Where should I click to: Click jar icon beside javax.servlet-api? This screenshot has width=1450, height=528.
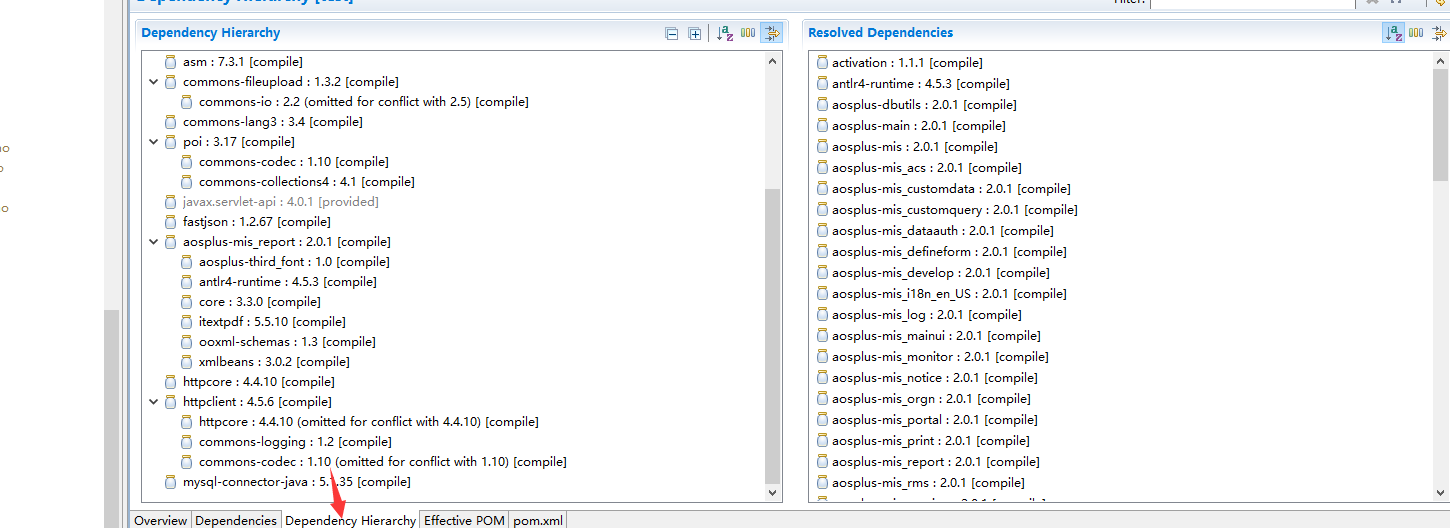(170, 202)
